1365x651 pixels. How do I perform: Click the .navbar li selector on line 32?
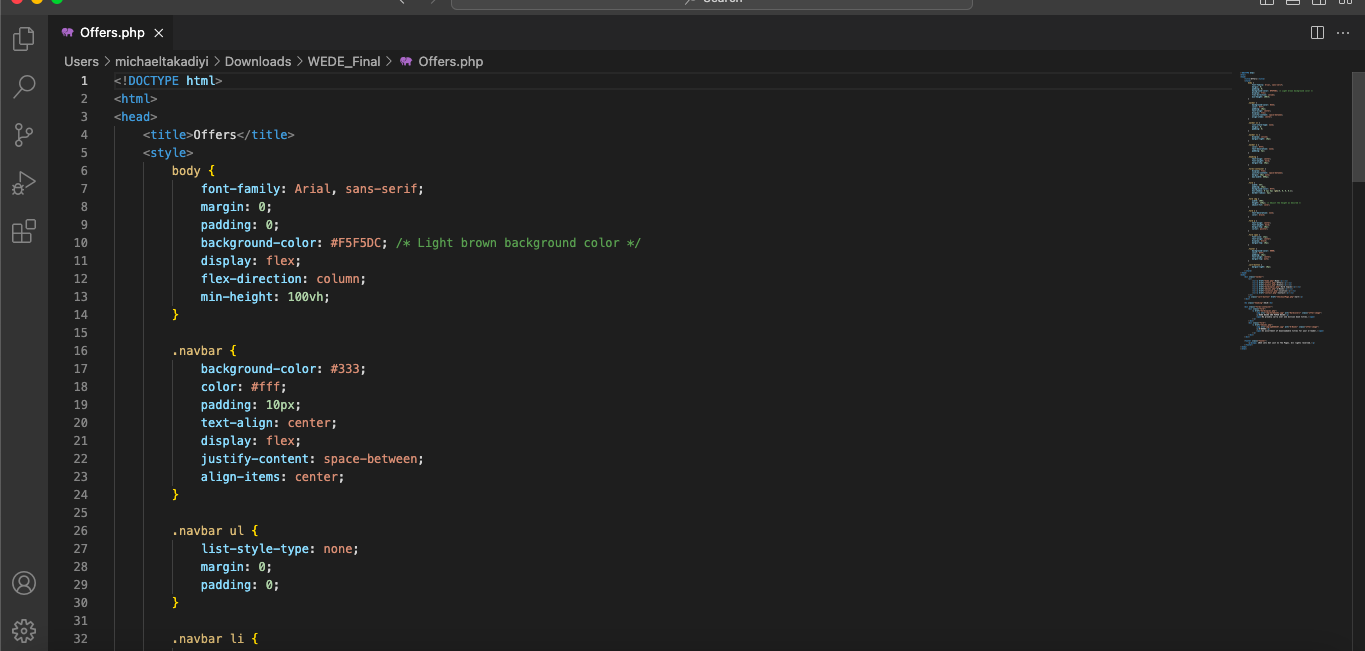click(208, 639)
